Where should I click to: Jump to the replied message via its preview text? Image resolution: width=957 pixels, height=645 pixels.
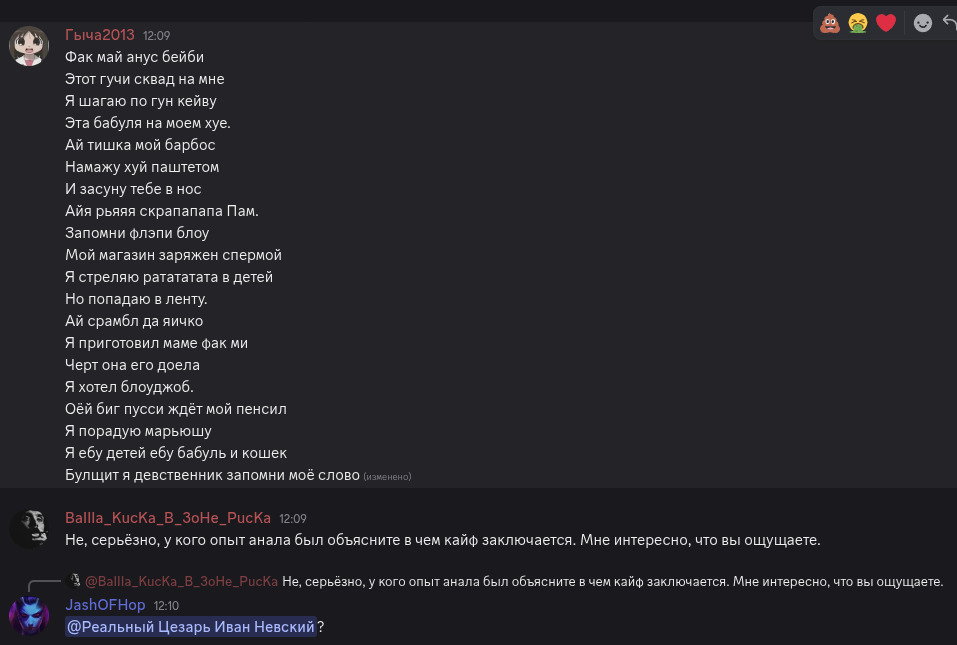(x=612, y=581)
